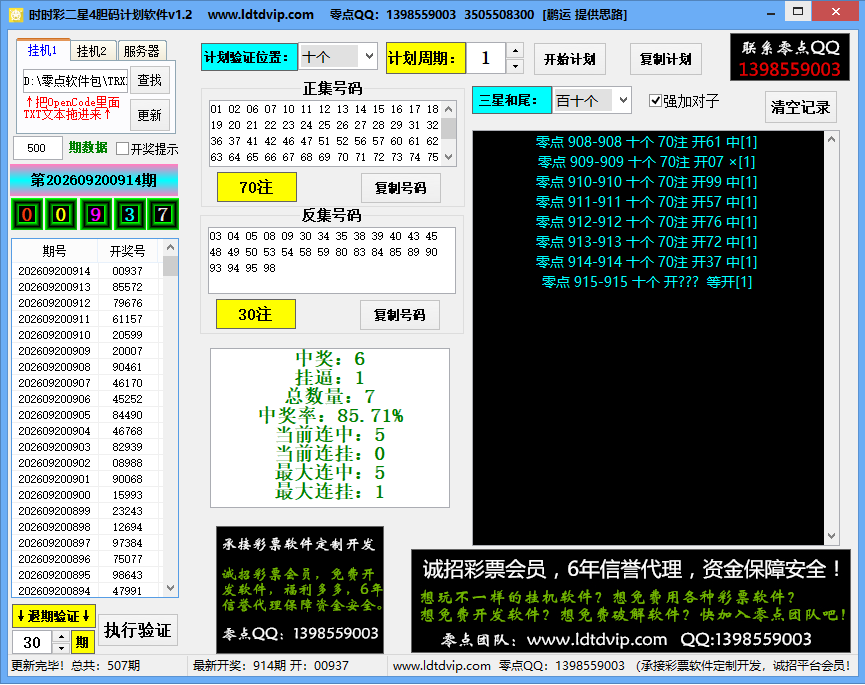Click the 反集号码 number list box
Image resolution: width=865 pixels, height=685 pixels.
(332, 260)
